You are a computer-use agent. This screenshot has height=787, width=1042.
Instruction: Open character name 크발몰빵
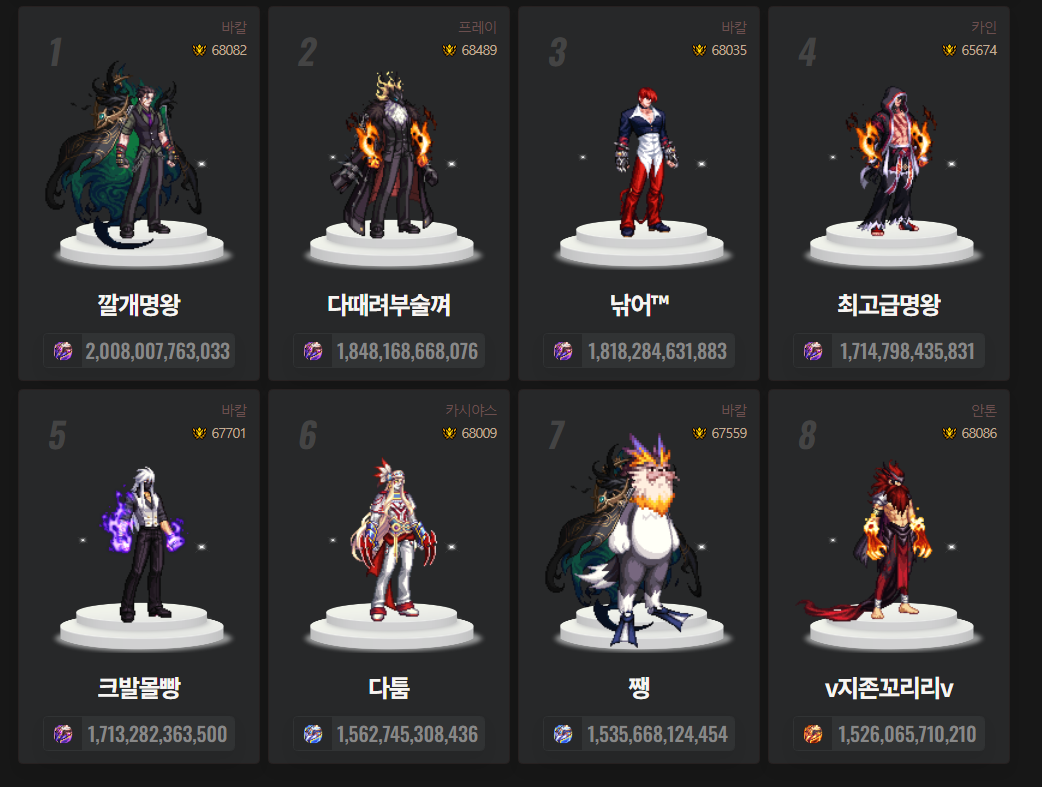139,688
